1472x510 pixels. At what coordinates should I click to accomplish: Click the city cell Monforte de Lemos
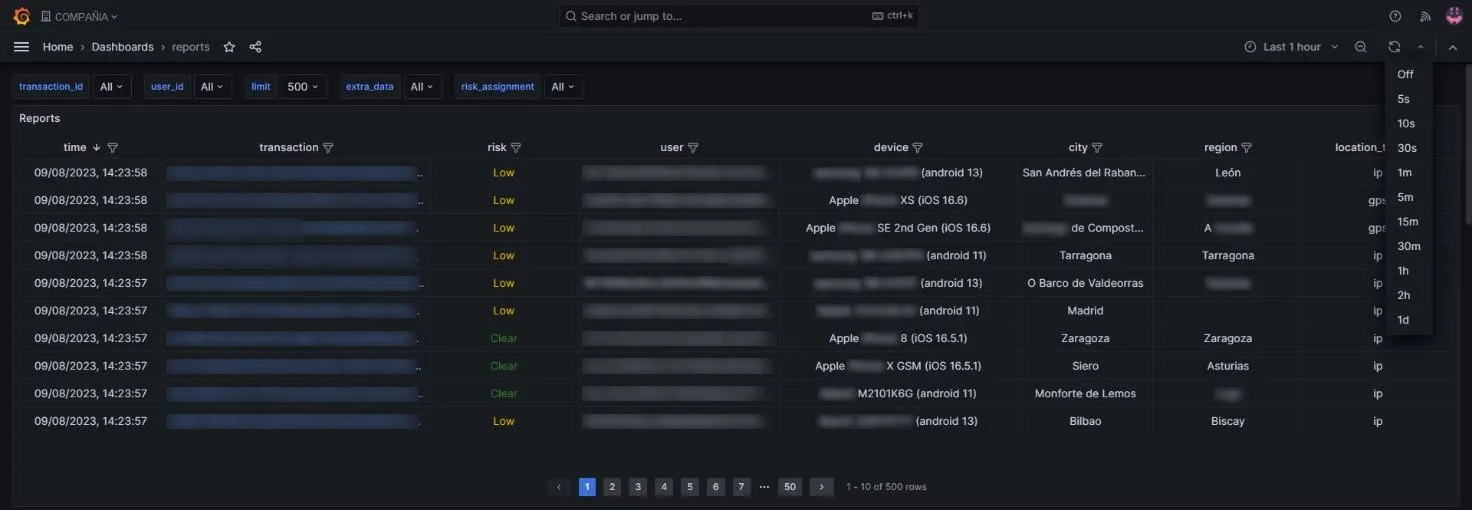click(x=1085, y=394)
